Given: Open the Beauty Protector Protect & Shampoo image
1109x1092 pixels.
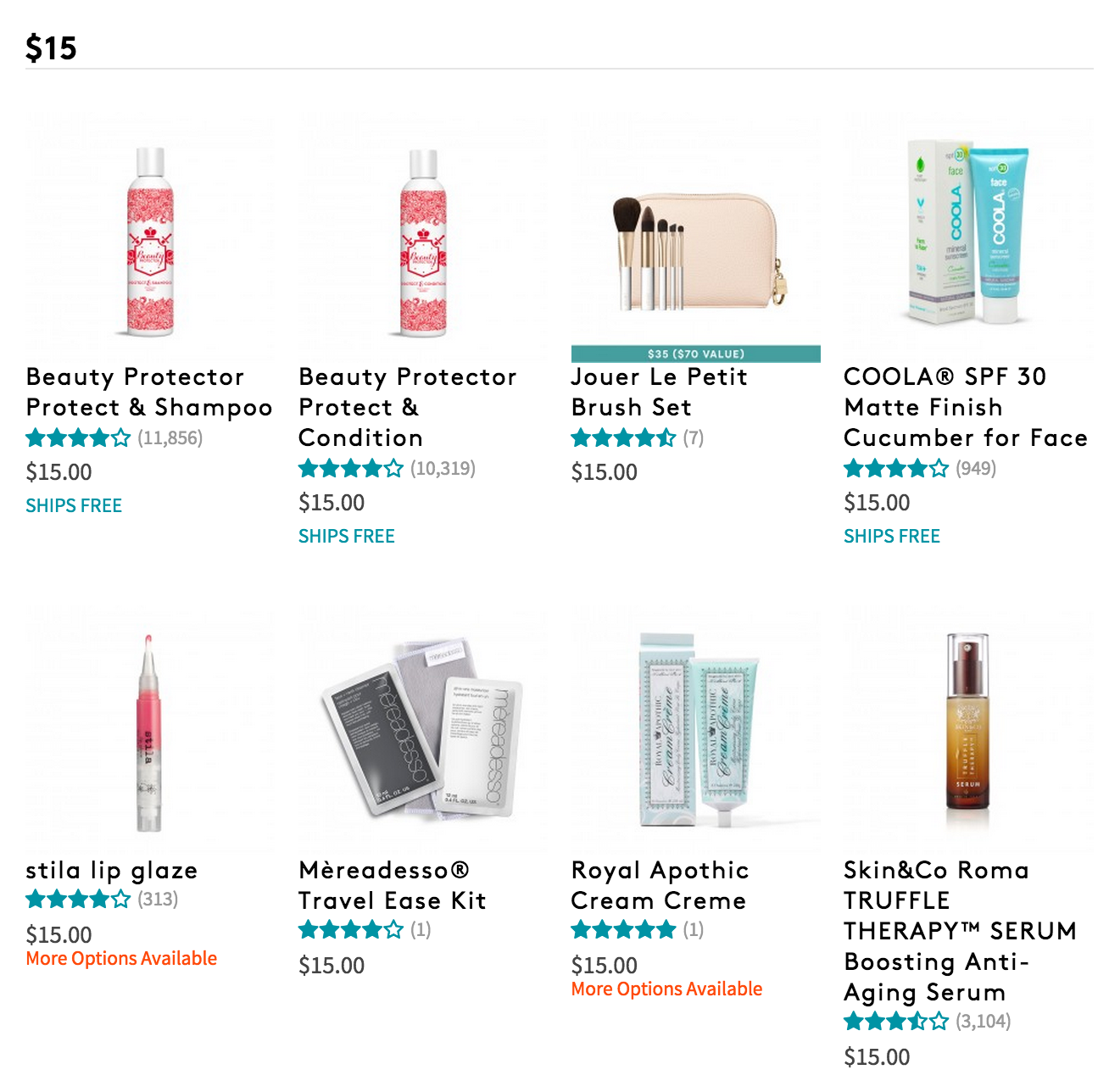Looking at the screenshot, I should pos(150,238).
